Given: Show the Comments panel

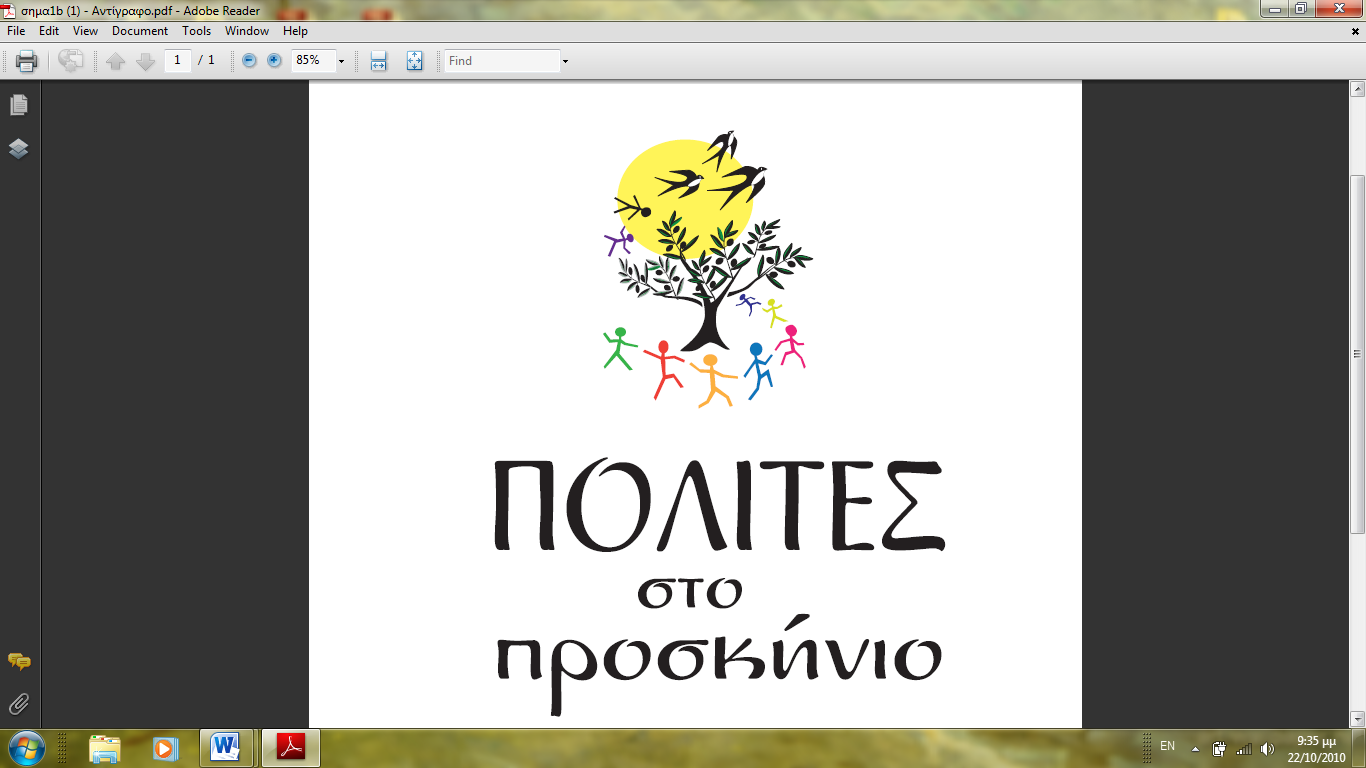Looking at the screenshot, I should click(18, 661).
